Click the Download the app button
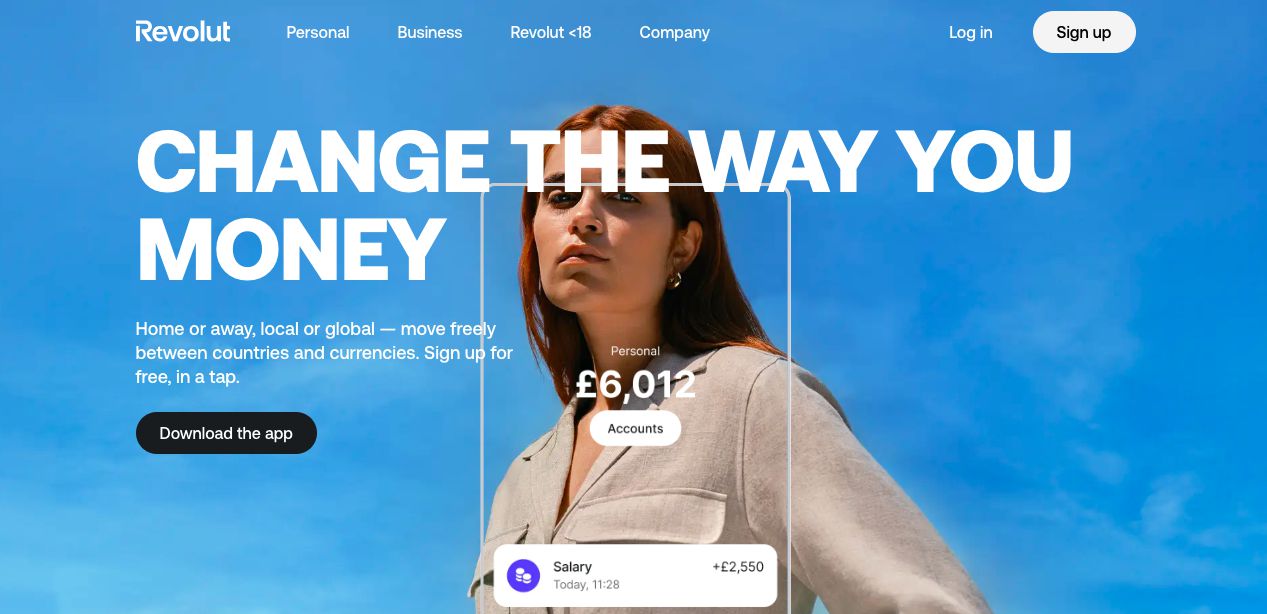The width and height of the screenshot is (1267, 614). tap(226, 433)
